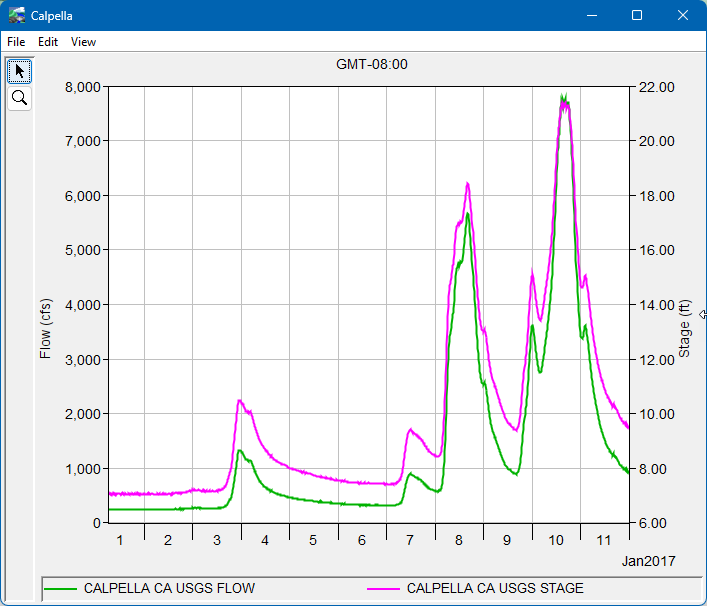Screen dimensions: 707x606
Task: Click the GMT-08:00 plot title
Action: click(371, 65)
